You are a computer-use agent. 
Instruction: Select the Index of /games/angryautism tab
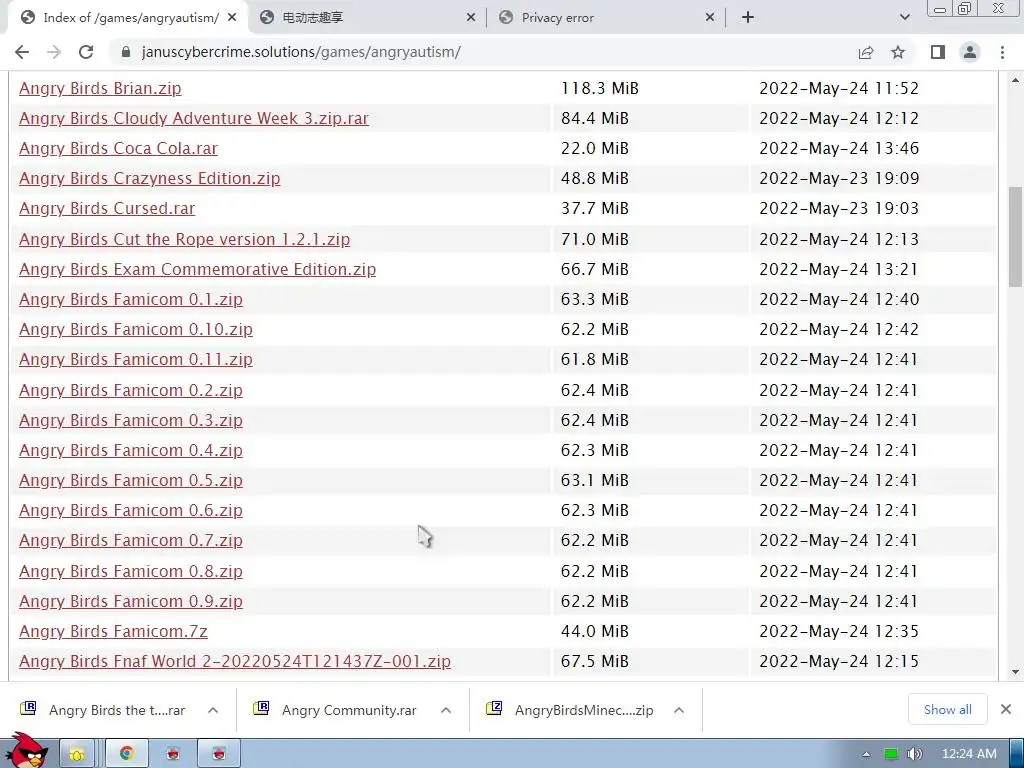[128, 18]
